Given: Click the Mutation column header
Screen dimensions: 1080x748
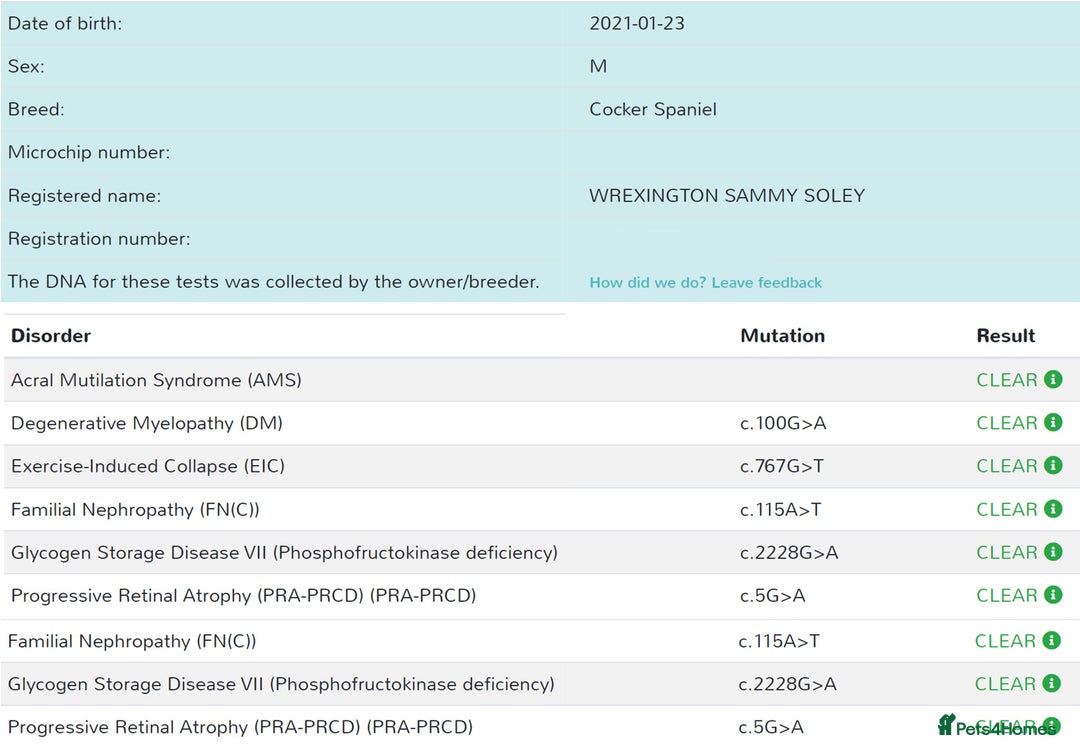Looking at the screenshot, I should coord(782,336).
